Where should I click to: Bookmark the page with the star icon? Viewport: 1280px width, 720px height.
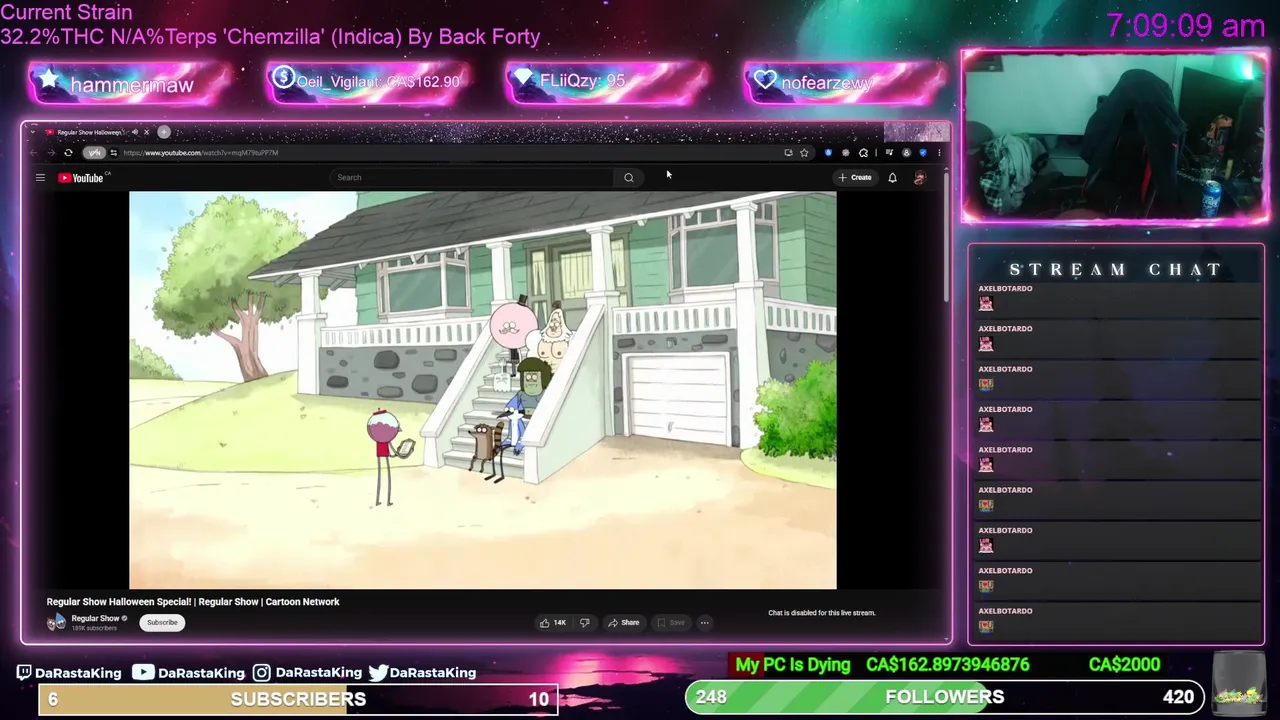804,153
